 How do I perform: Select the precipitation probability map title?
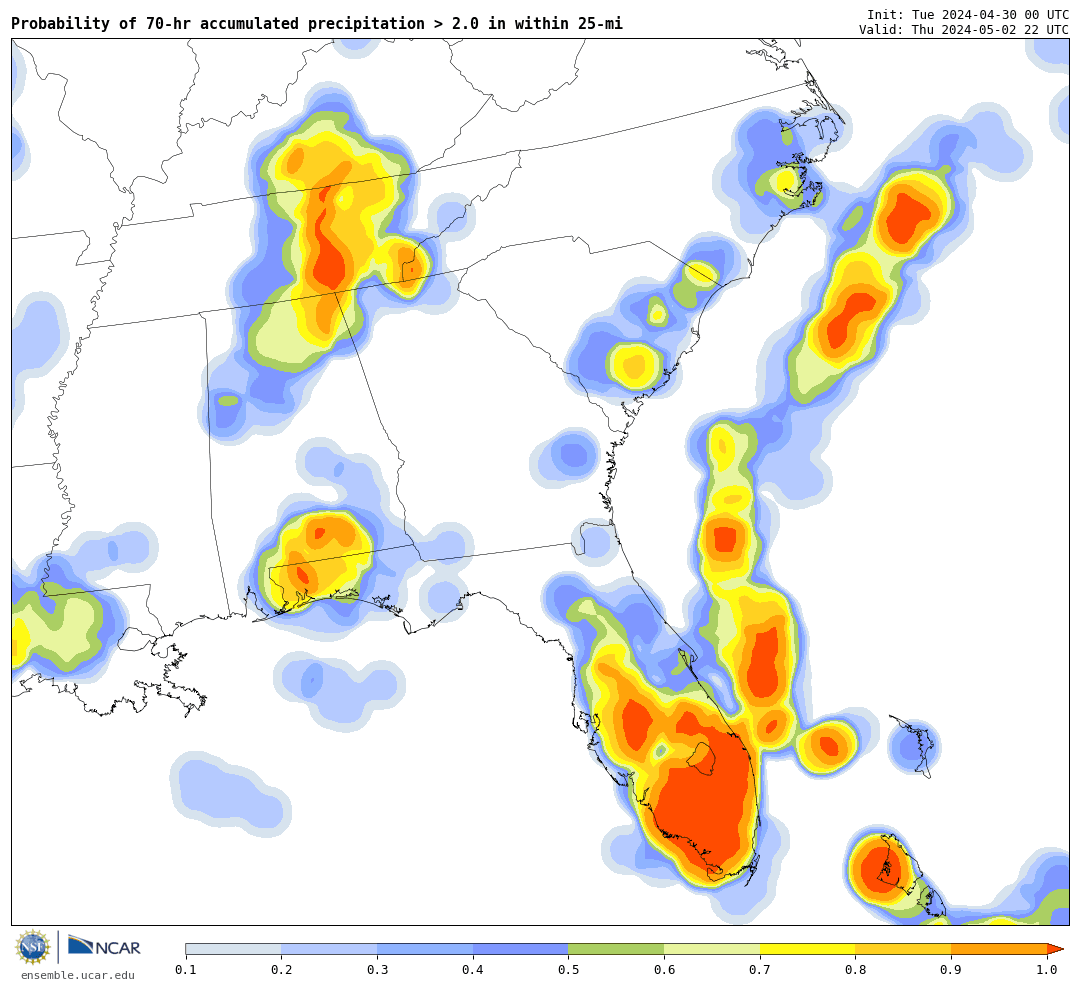click(317, 23)
